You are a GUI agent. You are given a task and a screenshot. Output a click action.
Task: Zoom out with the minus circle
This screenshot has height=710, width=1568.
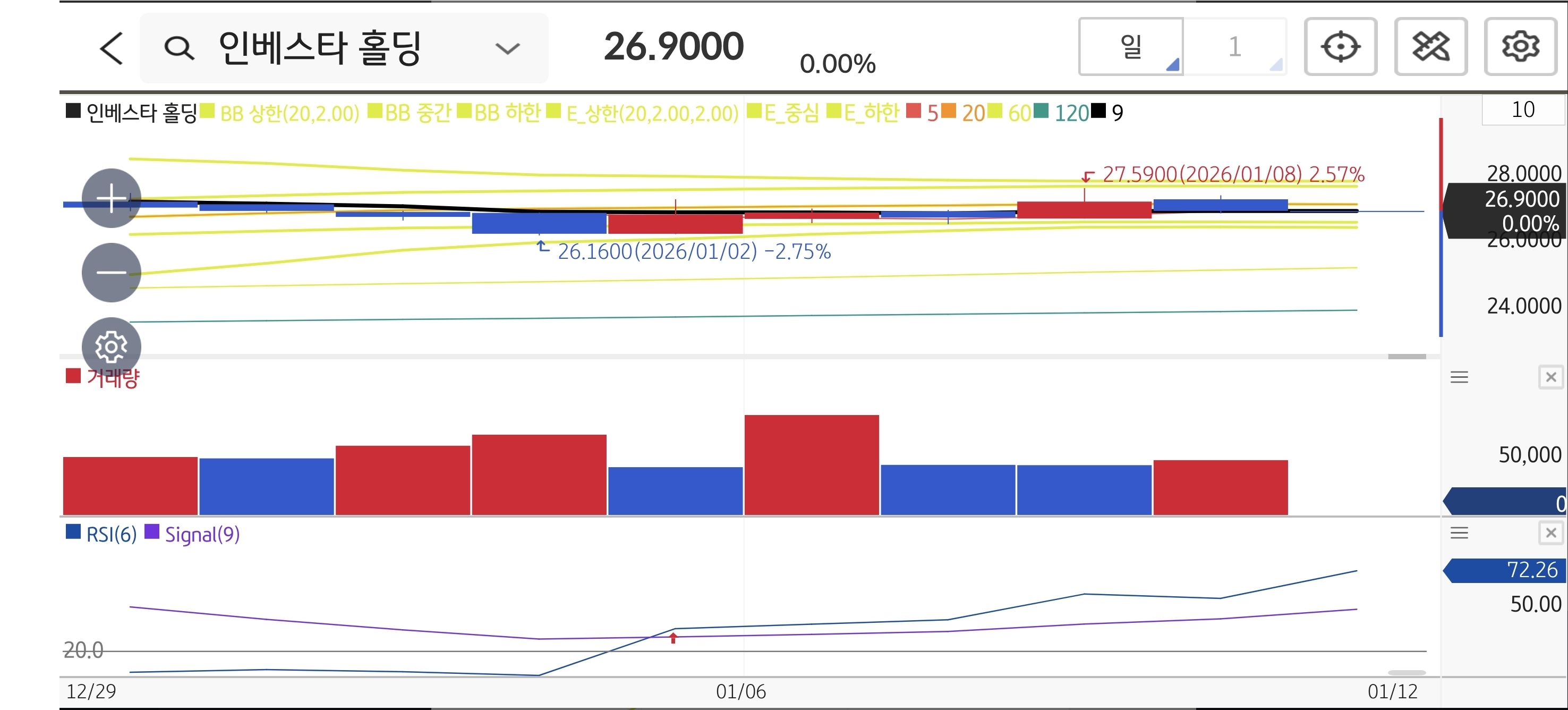click(112, 272)
